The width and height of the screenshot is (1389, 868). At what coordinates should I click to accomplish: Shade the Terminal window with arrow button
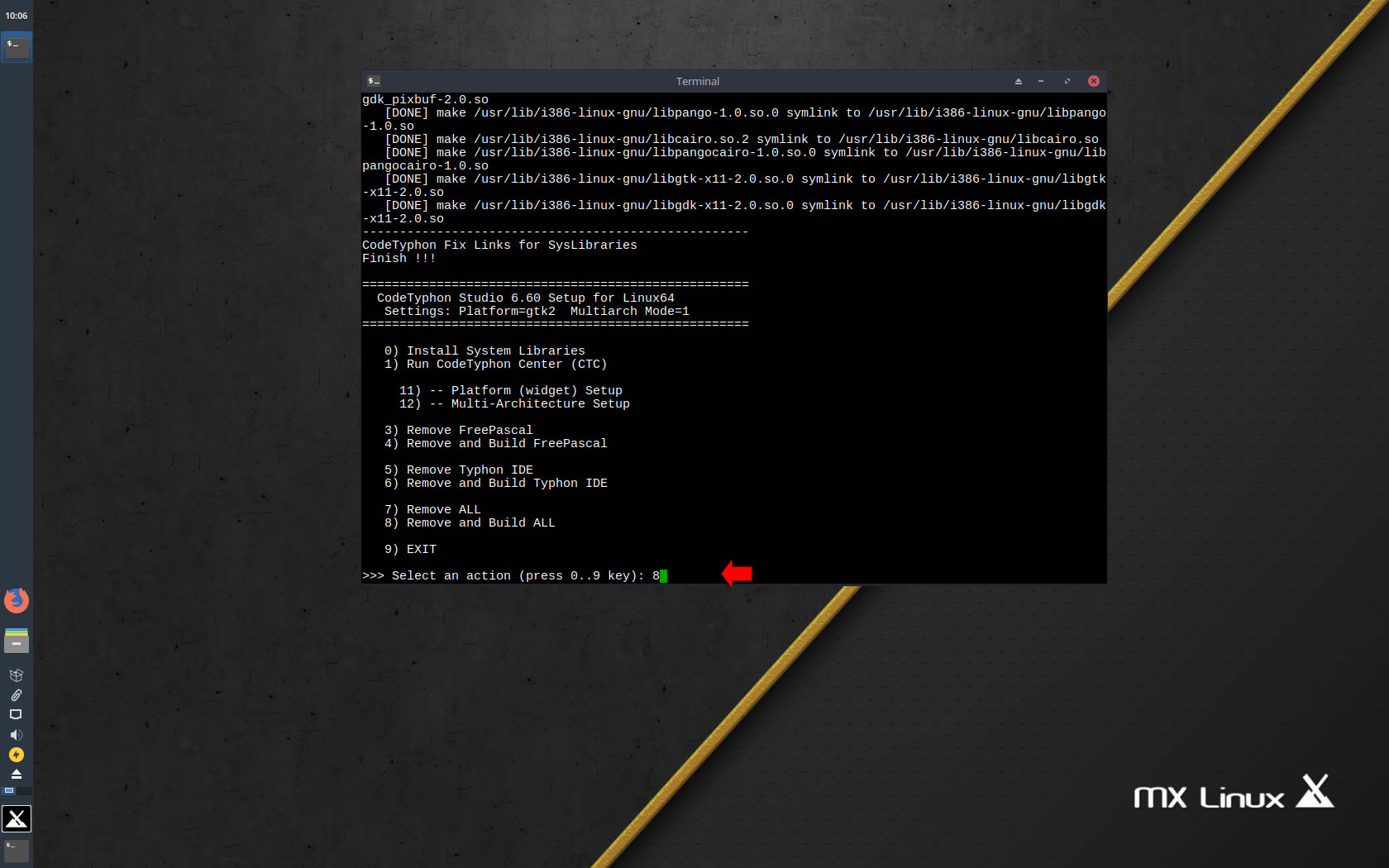coord(1019,81)
